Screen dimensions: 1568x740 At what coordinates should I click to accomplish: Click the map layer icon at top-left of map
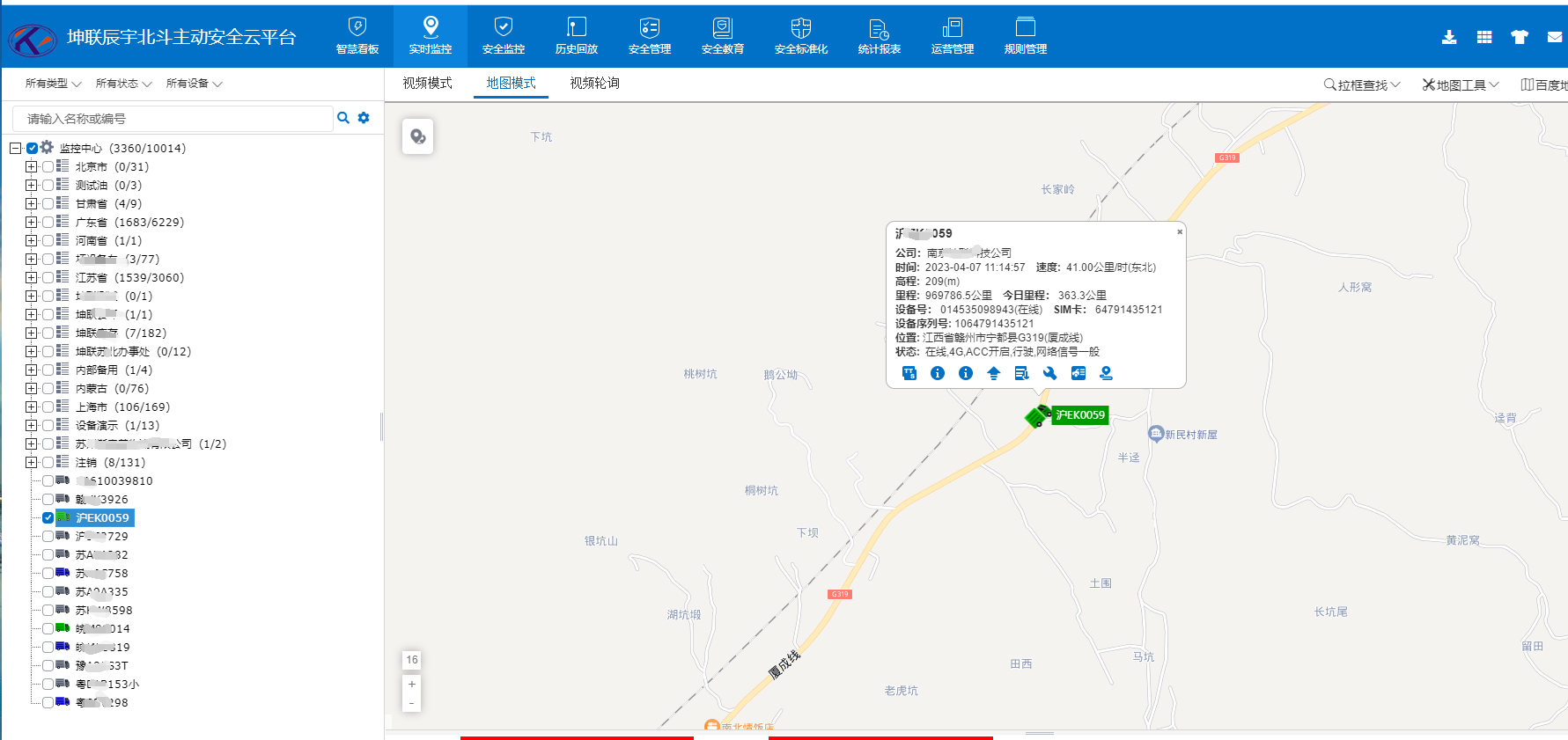tap(418, 136)
